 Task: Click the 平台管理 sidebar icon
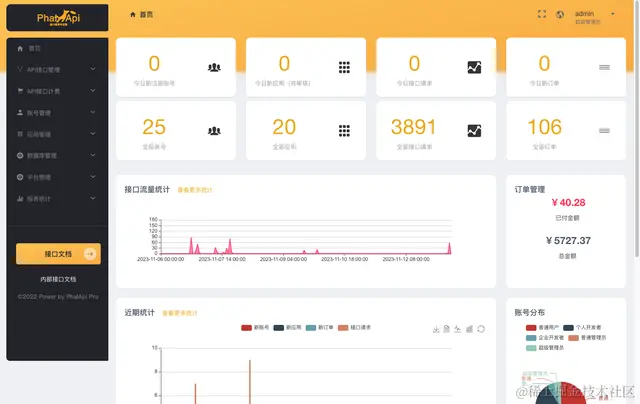[x=20, y=177]
